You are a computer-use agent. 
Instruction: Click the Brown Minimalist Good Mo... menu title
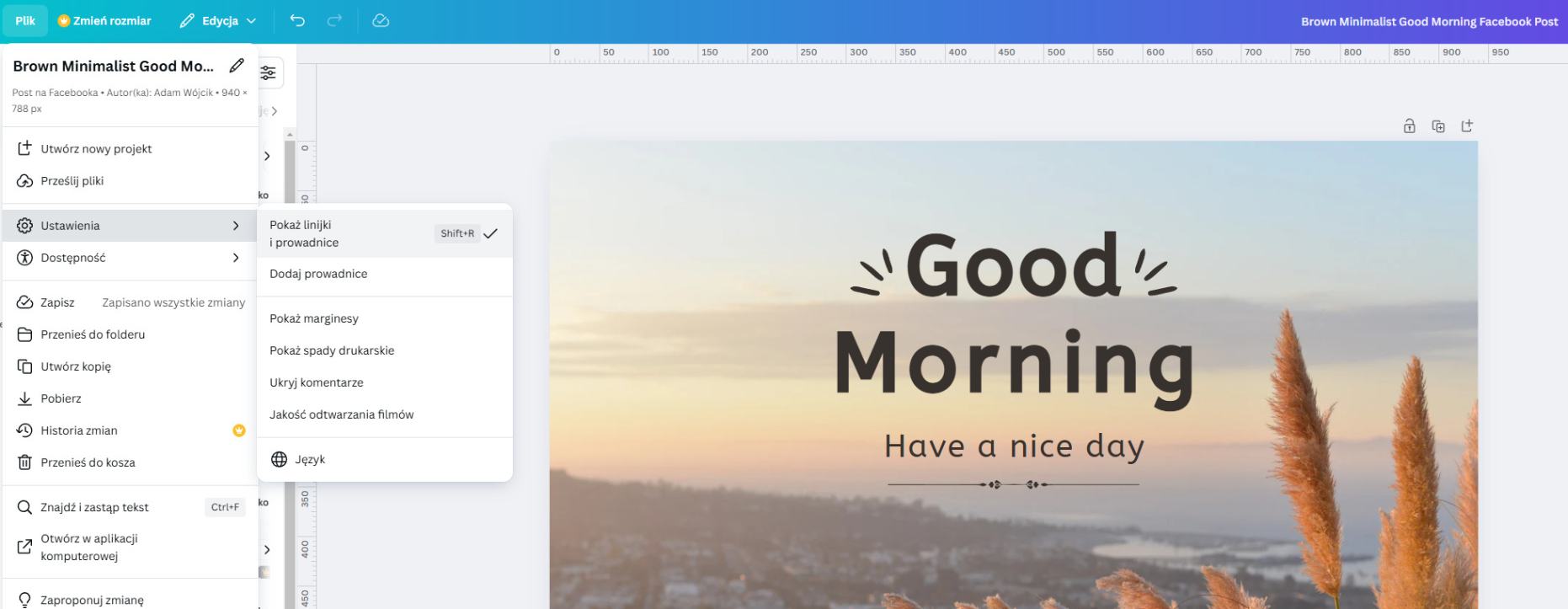point(114,66)
